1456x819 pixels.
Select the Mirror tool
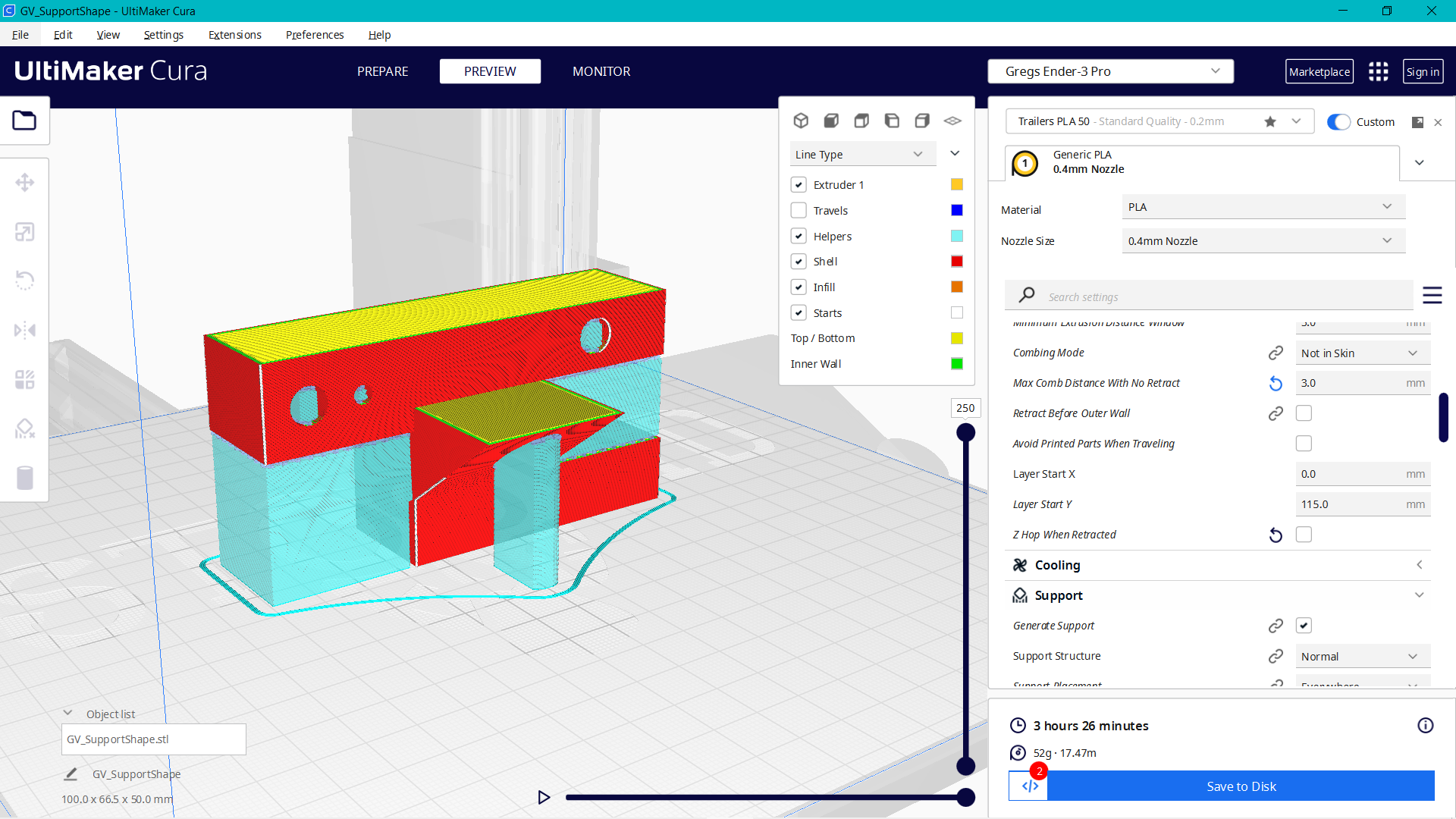coord(24,330)
